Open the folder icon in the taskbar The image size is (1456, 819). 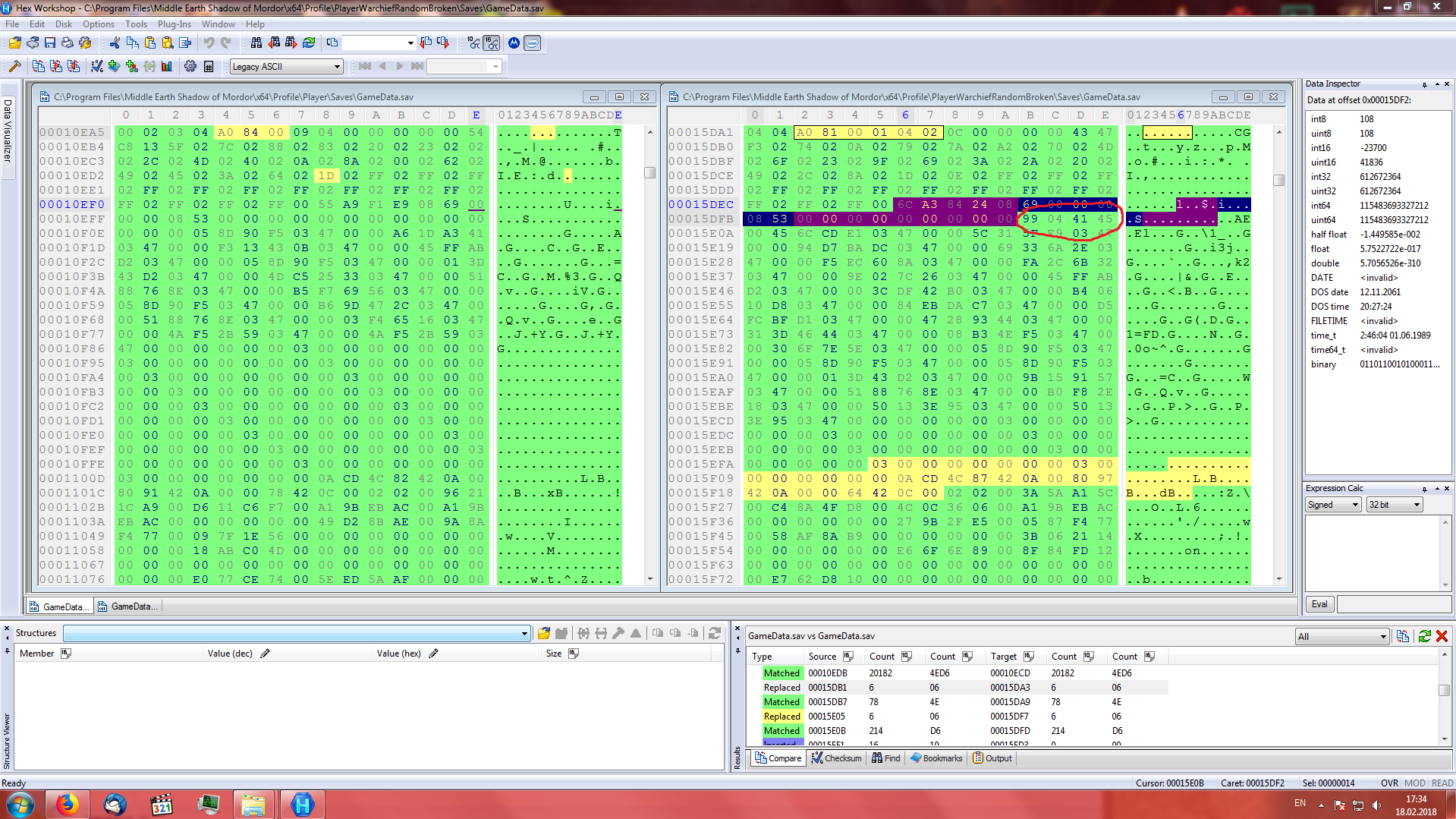pos(253,805)
